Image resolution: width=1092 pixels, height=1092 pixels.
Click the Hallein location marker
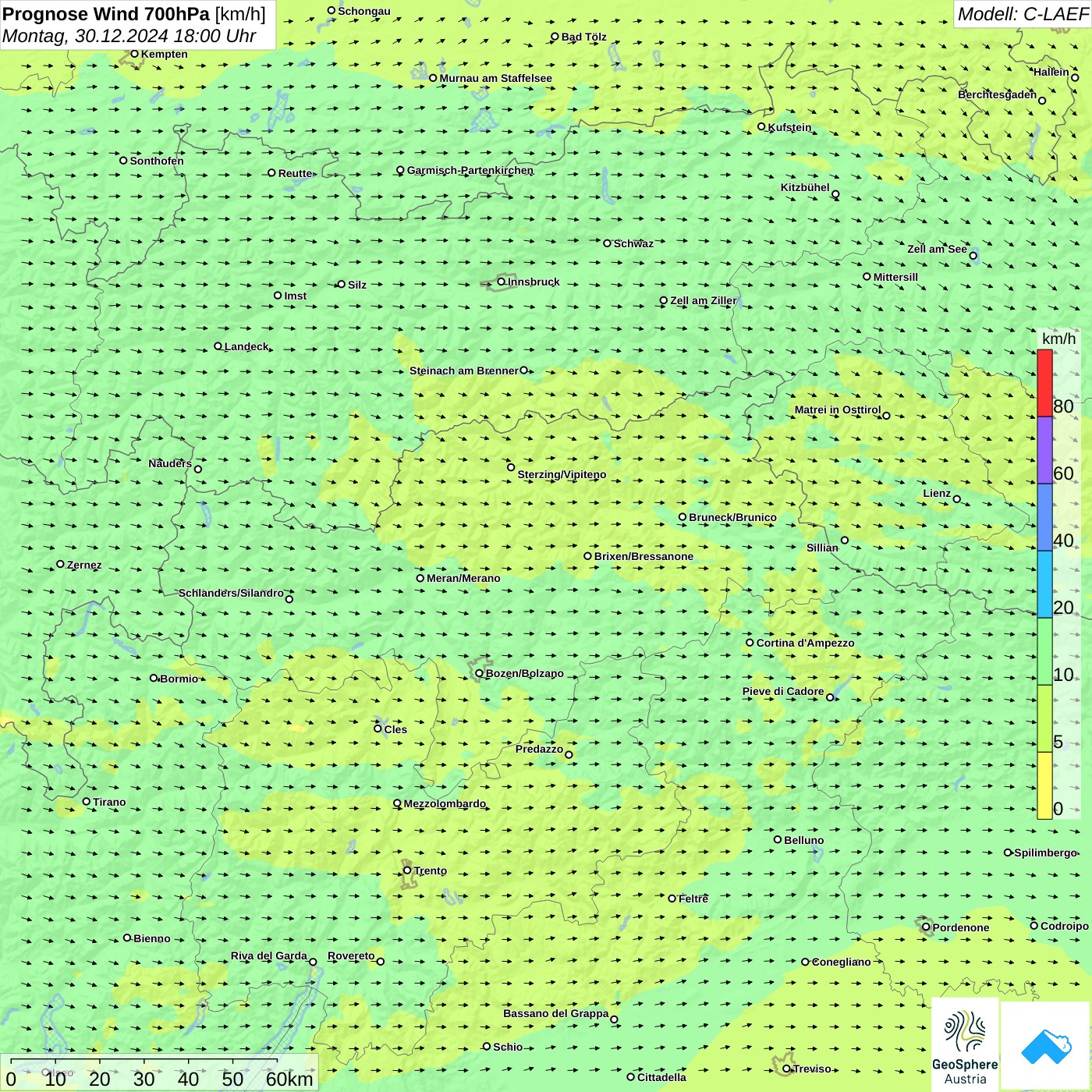(x=1075, y=77)
